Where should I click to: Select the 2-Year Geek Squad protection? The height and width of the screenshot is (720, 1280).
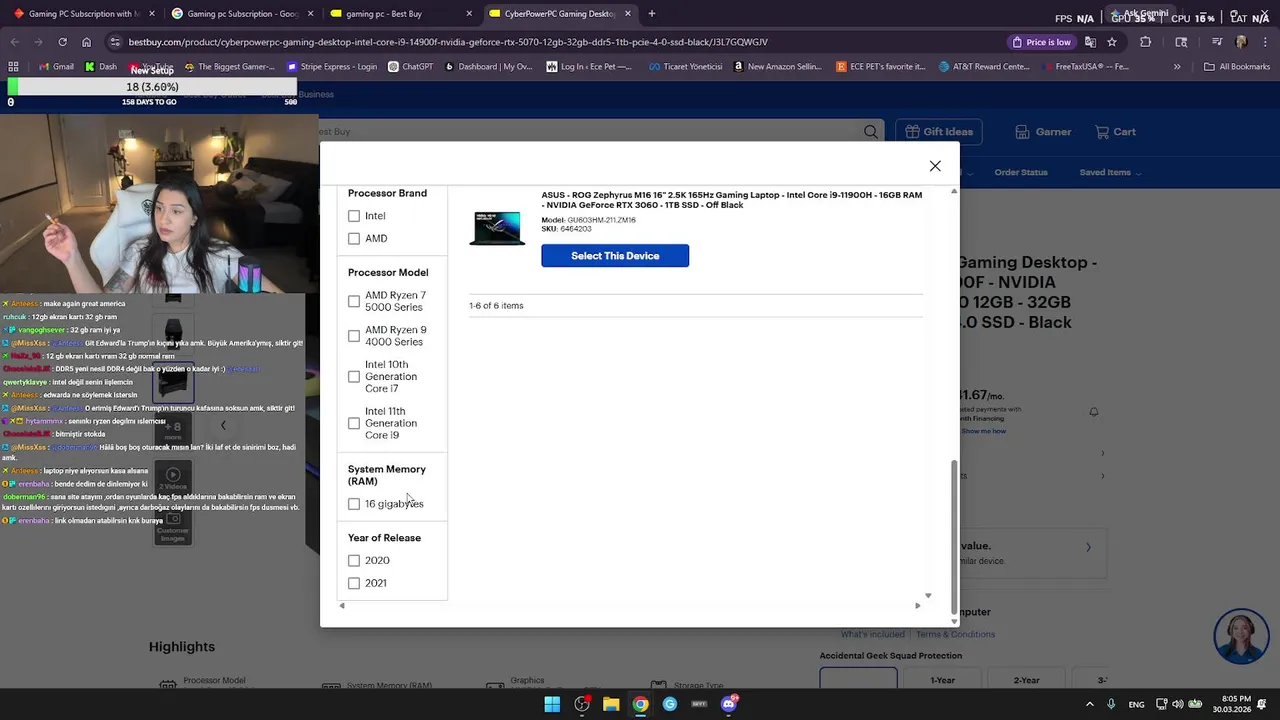[x=1027, y=680]
